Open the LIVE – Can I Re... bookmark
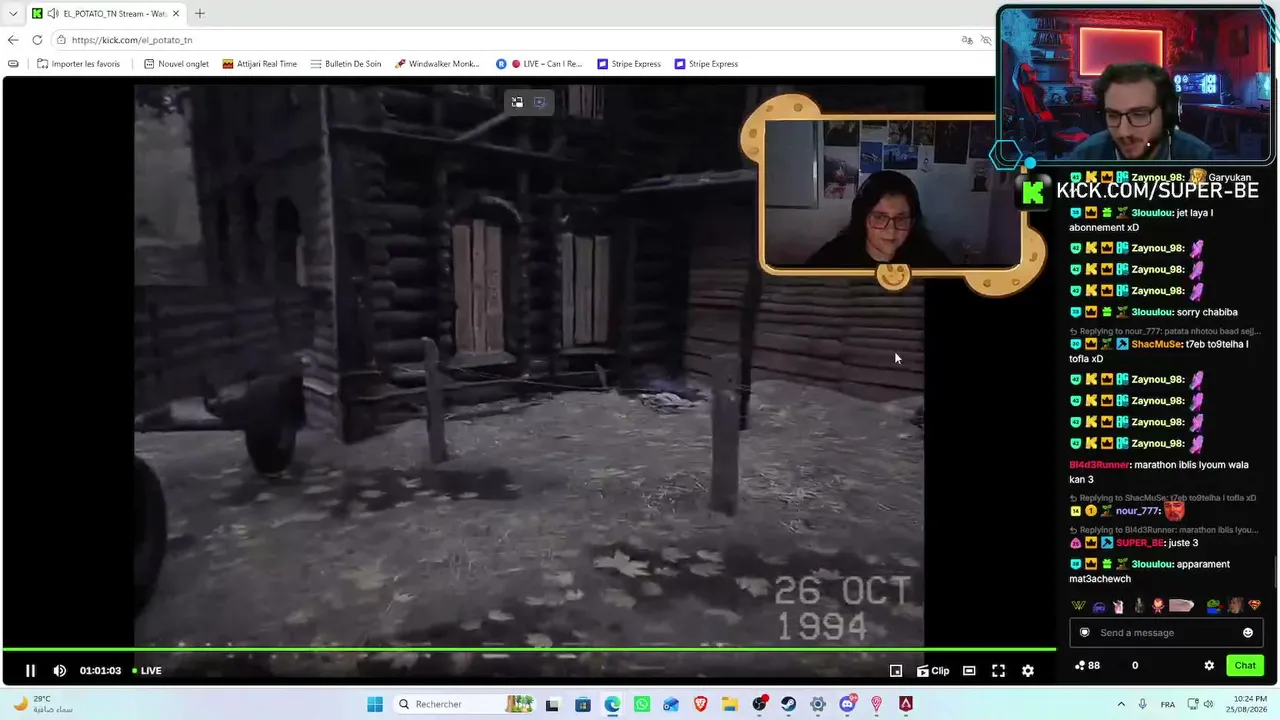1280x720 pixels. pyautogui.click(x=539, y=64)
